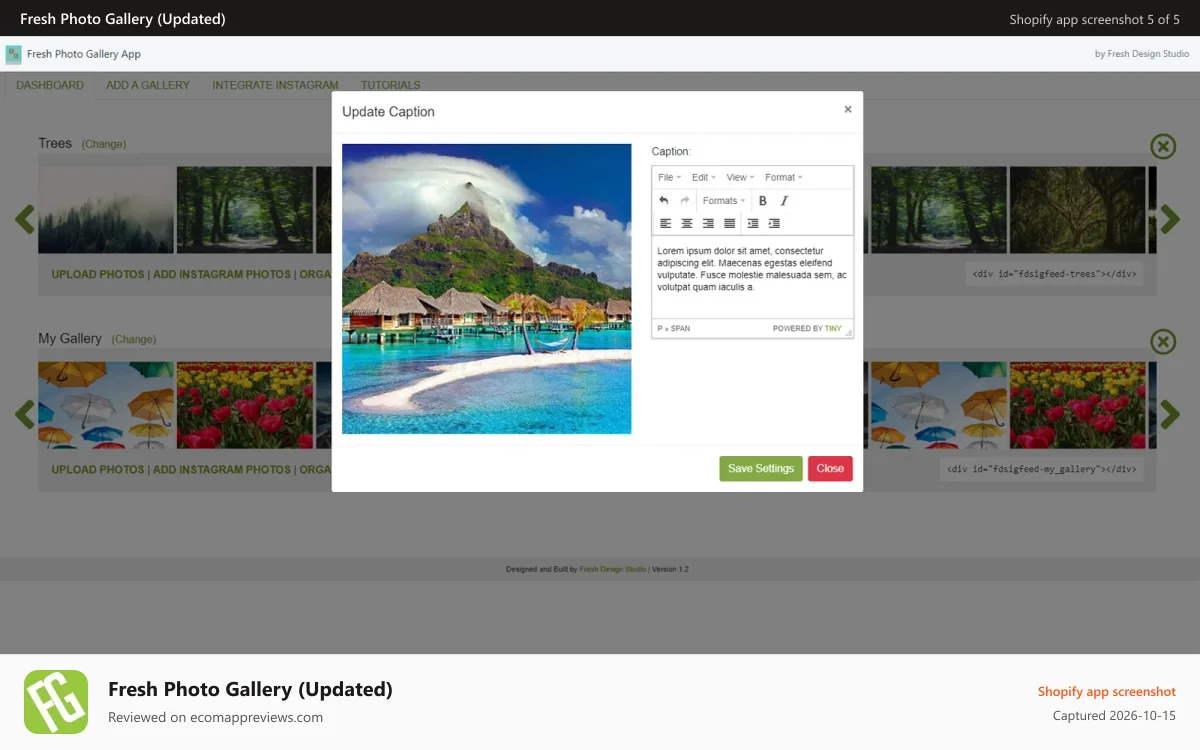This screenshot has height=750, width=1200.
Task: Expand the Formats dropdown
Action: coord(724,201)
